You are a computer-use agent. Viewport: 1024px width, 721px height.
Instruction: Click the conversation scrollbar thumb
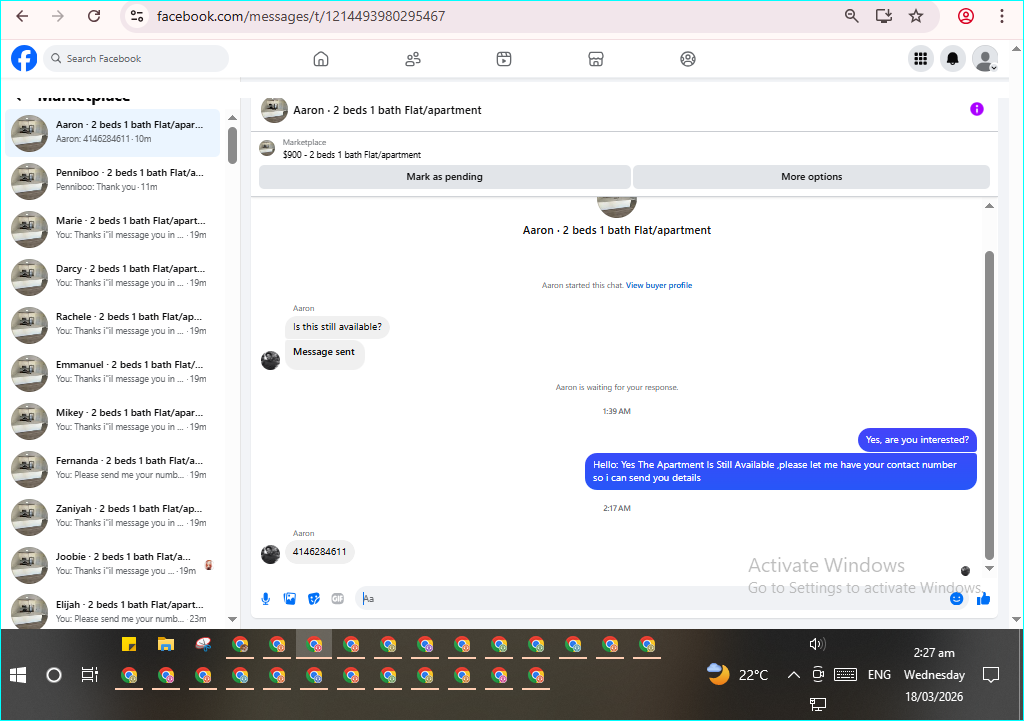[989, 405]
